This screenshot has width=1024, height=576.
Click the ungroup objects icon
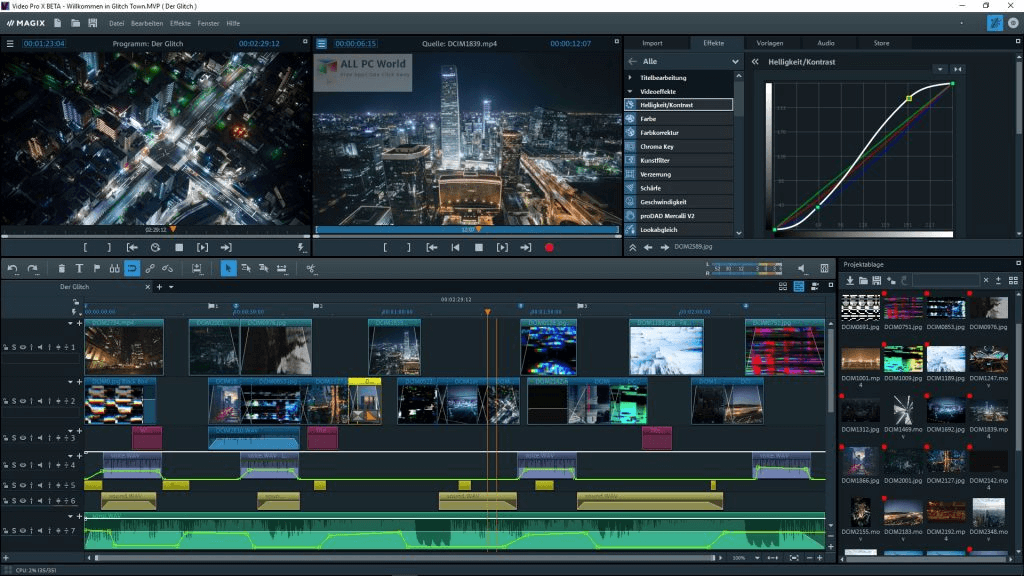[167, 269]
